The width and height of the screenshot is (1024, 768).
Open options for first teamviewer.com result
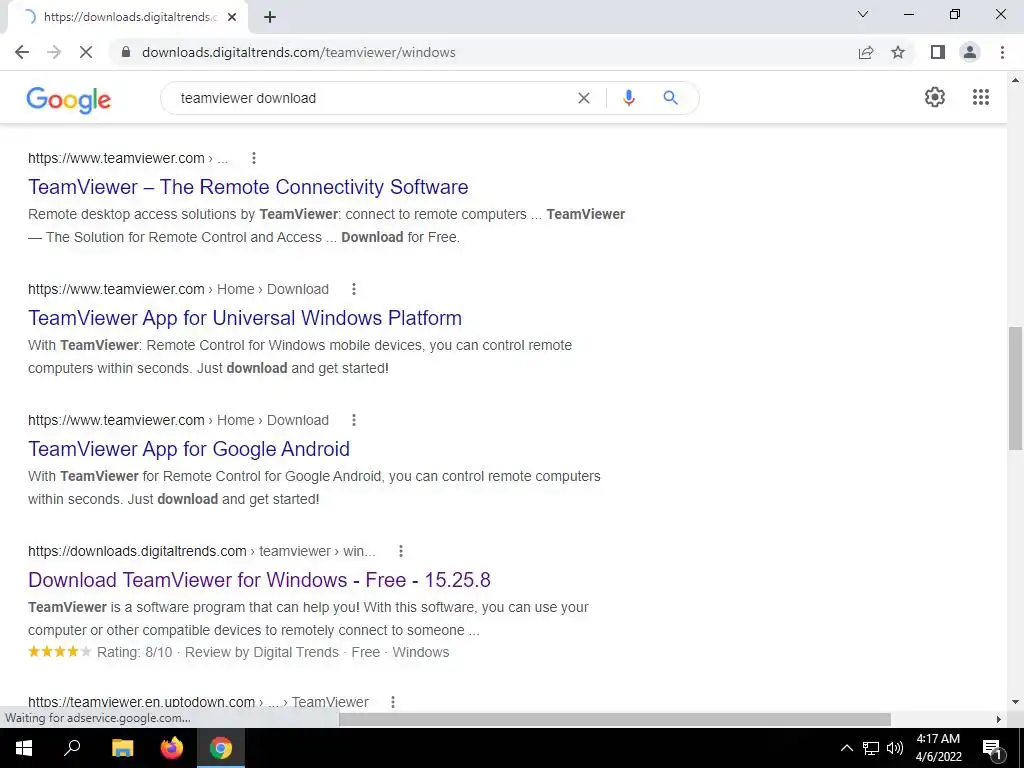pyautogui.click(x=254, y=158)
